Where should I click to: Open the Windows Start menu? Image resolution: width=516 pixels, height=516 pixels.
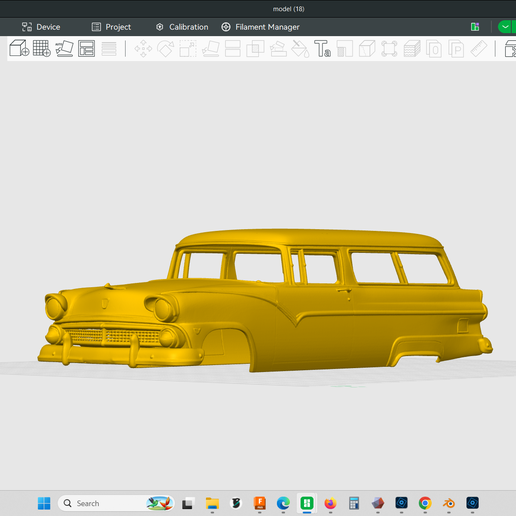(x=44, y=503)
